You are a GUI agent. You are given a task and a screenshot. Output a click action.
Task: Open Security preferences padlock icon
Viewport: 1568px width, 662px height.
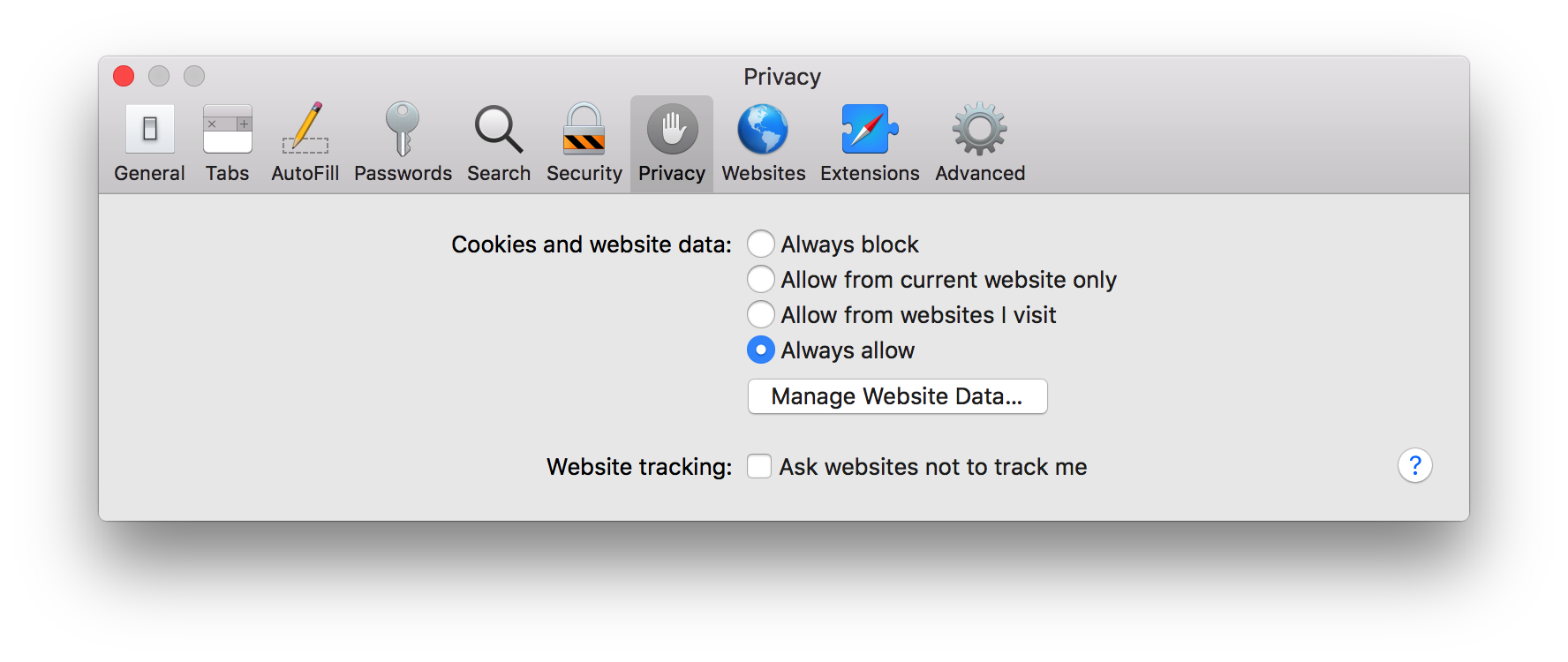584,129
